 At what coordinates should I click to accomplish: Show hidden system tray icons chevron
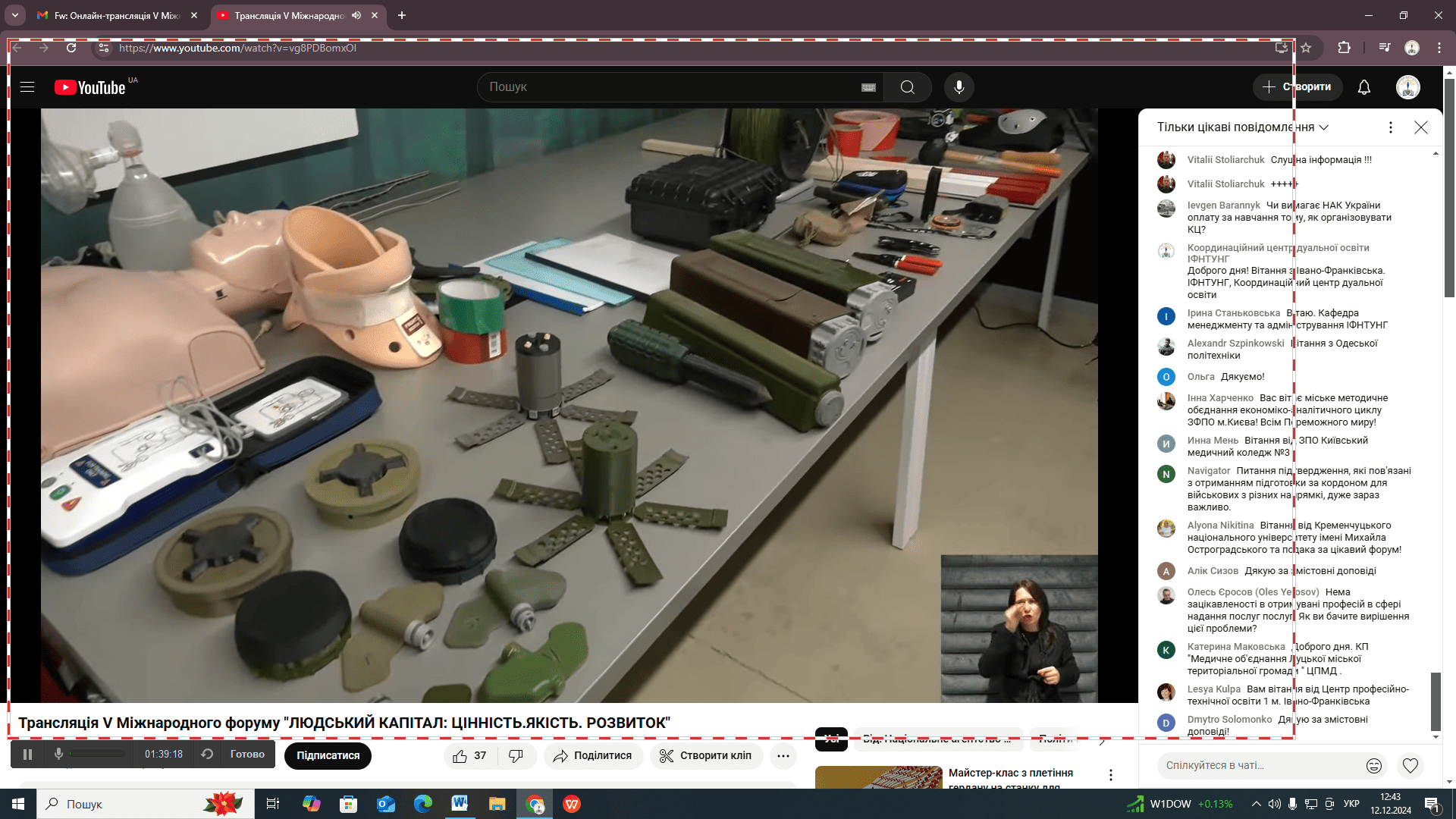click(1256, 804)
